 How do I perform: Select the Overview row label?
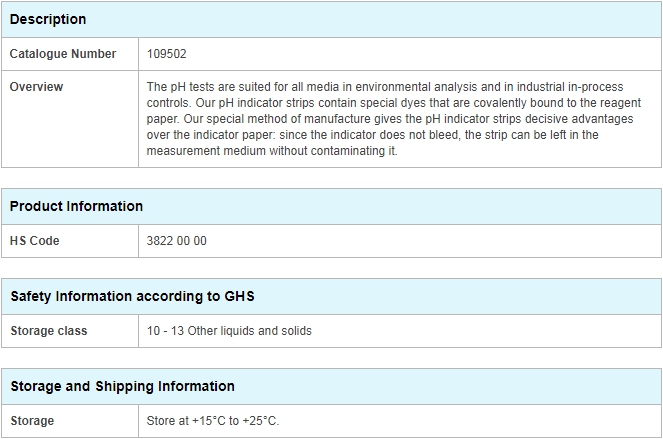pyautogui.click(x=70, y=119)
